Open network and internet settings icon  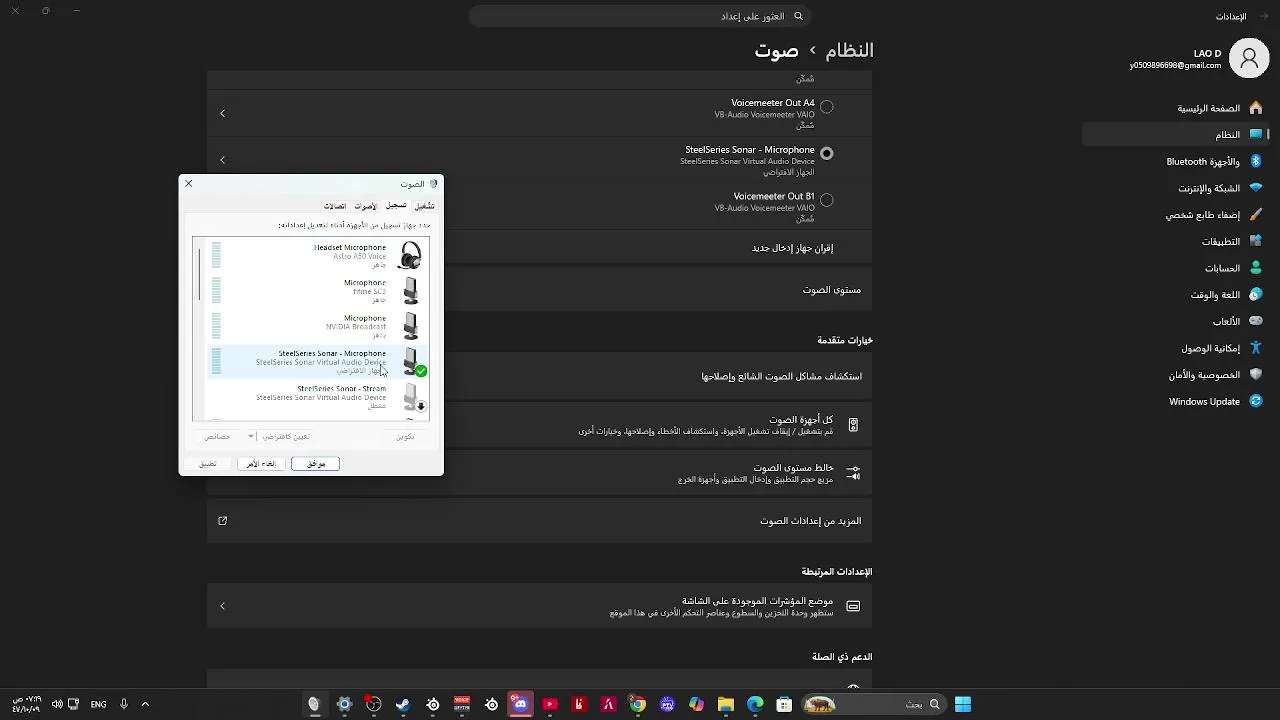1256,188
